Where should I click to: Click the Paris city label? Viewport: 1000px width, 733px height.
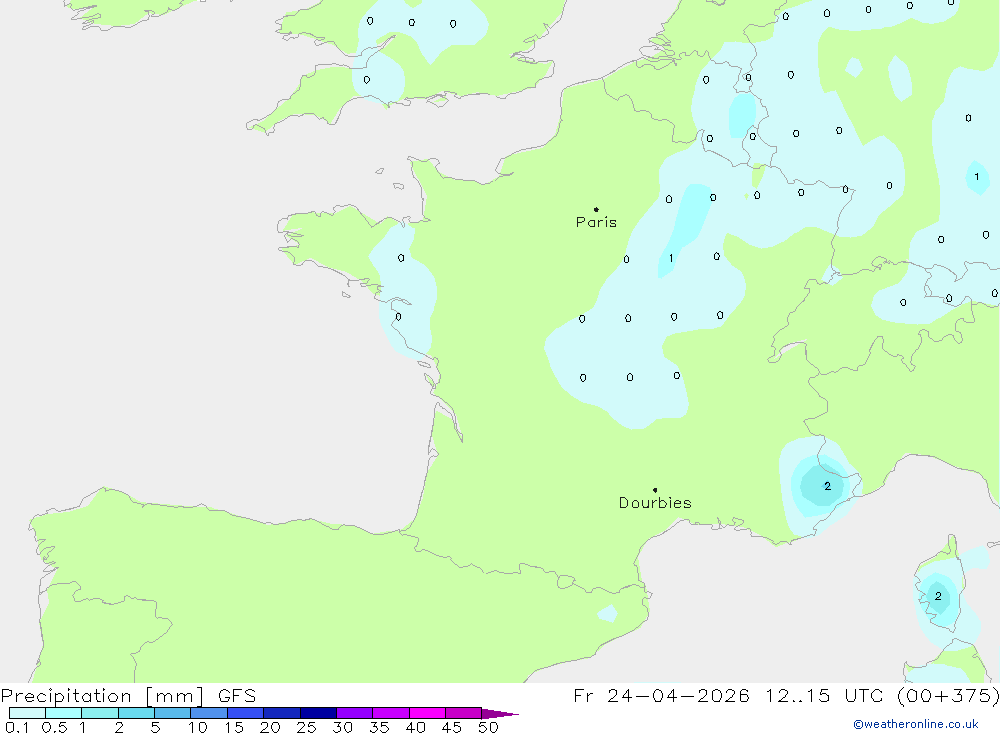[596, 223]
